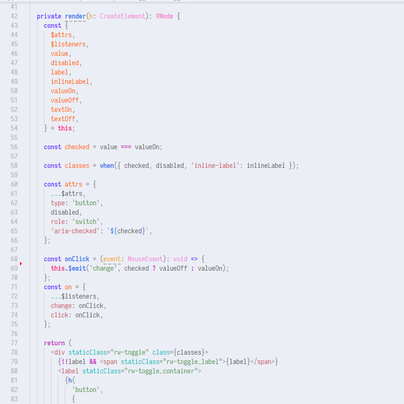Image resolution: width=404 pixels, height=404 pixels.
Task: Click the 'change' string on line 69
Action: pos(103,268)
